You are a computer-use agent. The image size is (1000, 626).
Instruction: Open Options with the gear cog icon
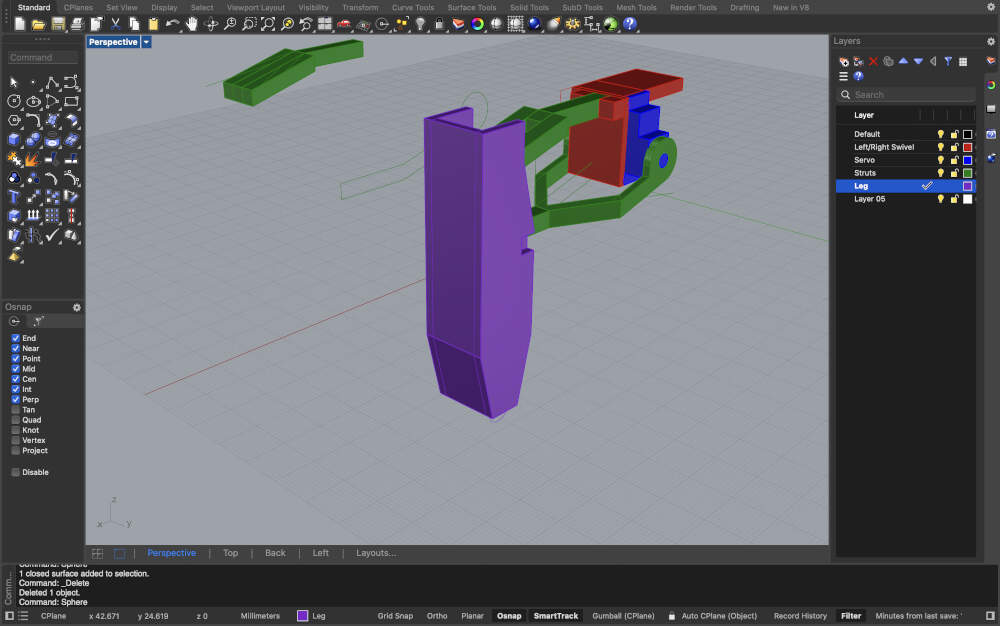[x=573, y=24]
